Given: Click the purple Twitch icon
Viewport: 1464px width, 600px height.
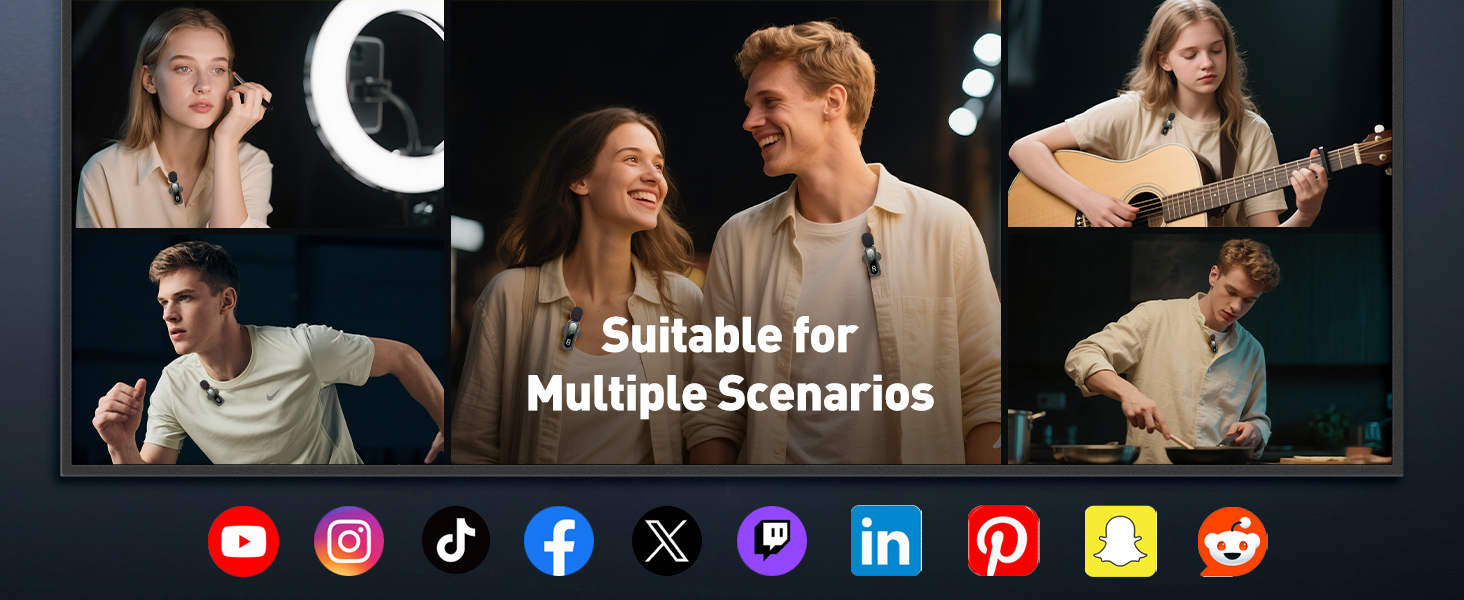Looking at the screenshot, I should tap(772, 541).
